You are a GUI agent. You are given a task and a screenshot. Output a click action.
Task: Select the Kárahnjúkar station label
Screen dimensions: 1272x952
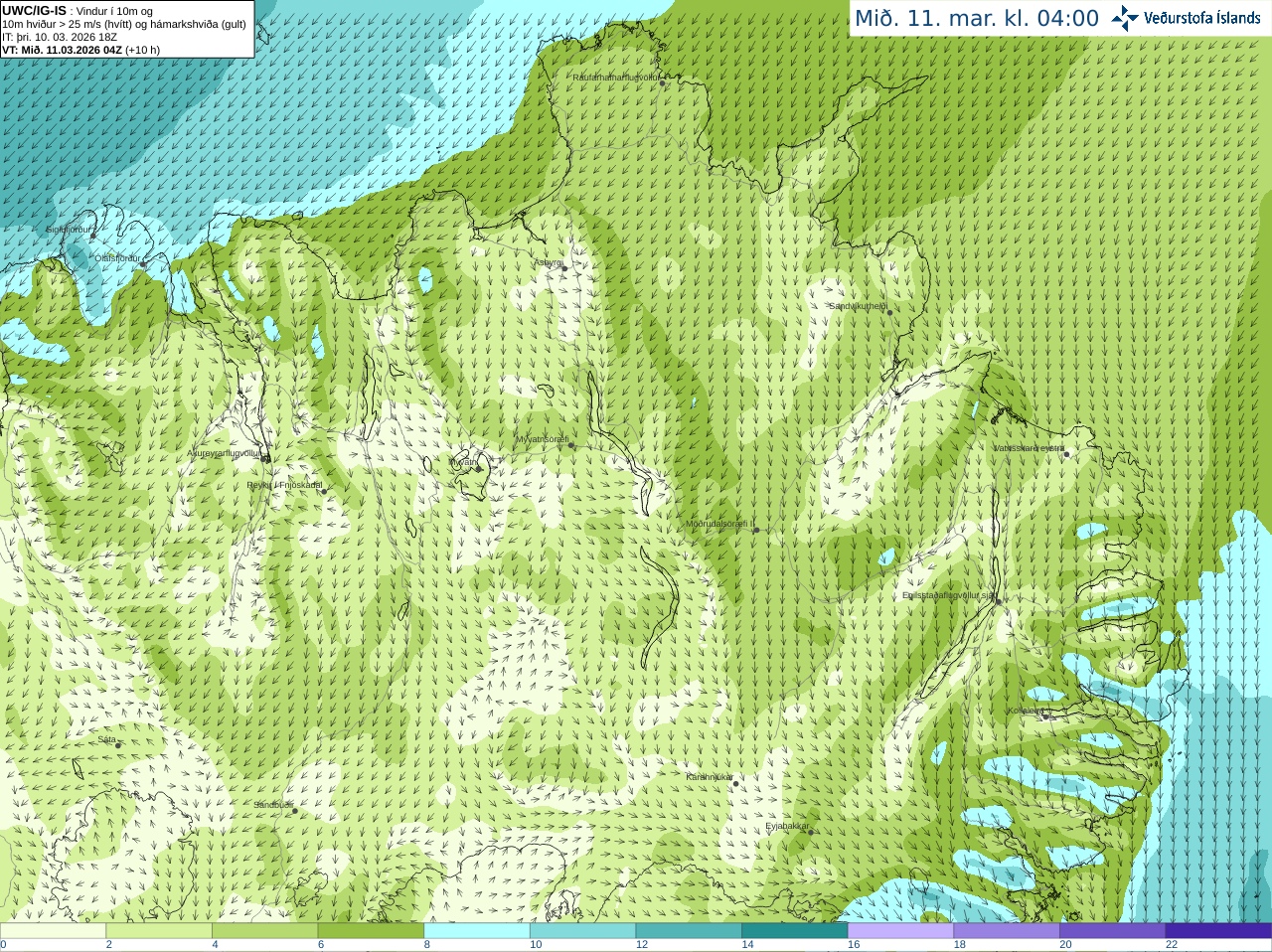pos(710,777)
